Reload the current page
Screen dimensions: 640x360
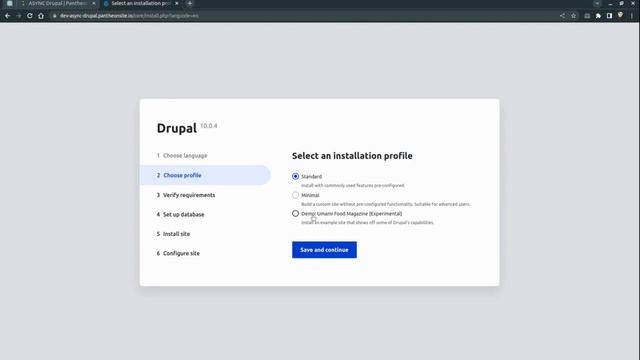coord(30,16)
